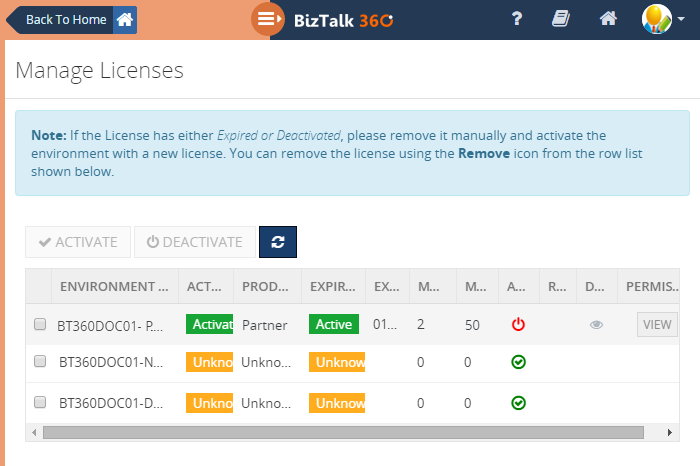
Task: Click the BT360DOC01-N... environment name
Action: [x=111, y=362]
